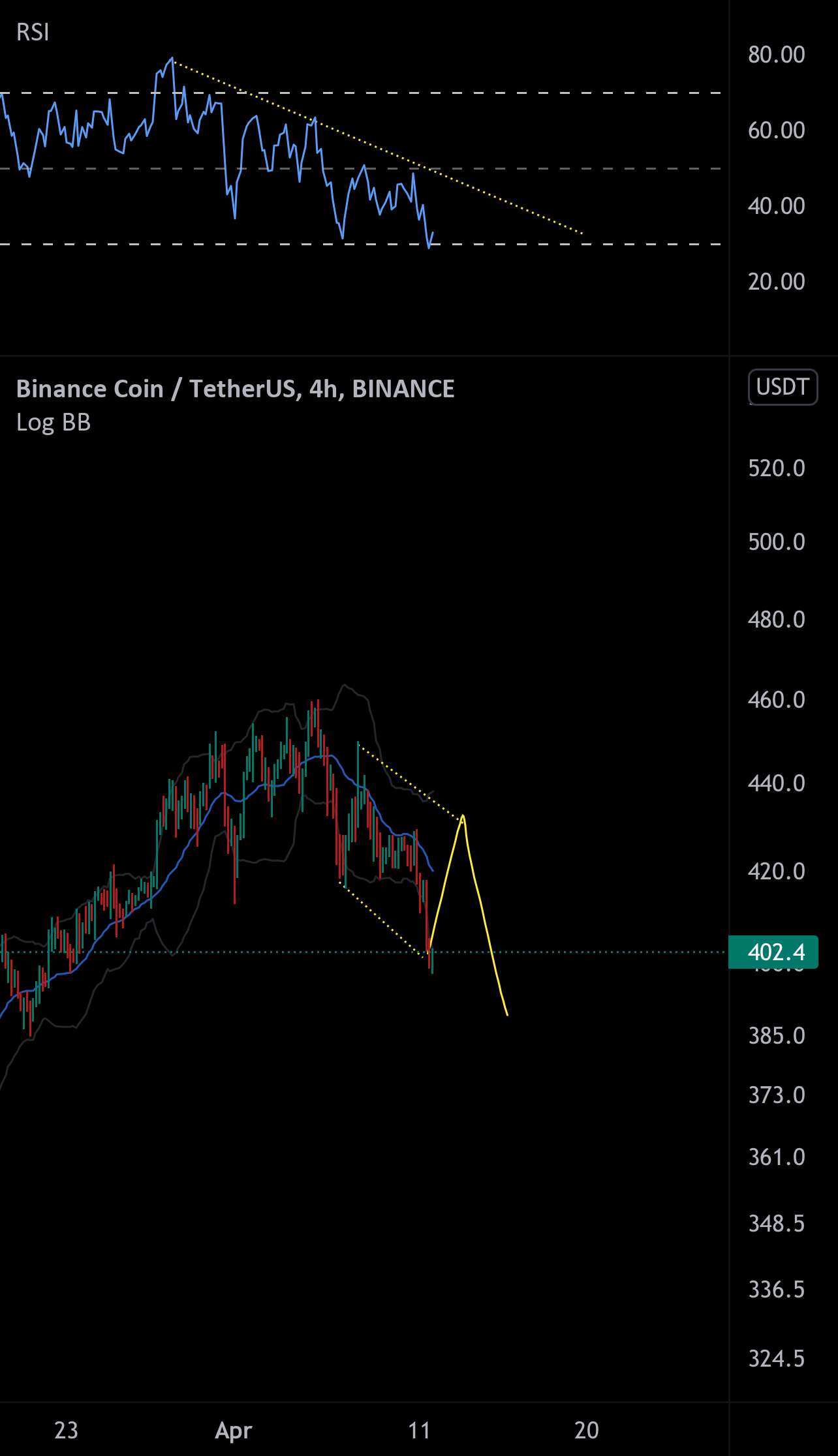Select the RSI indicator label
Screen dimensions: 838x1456
(33, 33)
